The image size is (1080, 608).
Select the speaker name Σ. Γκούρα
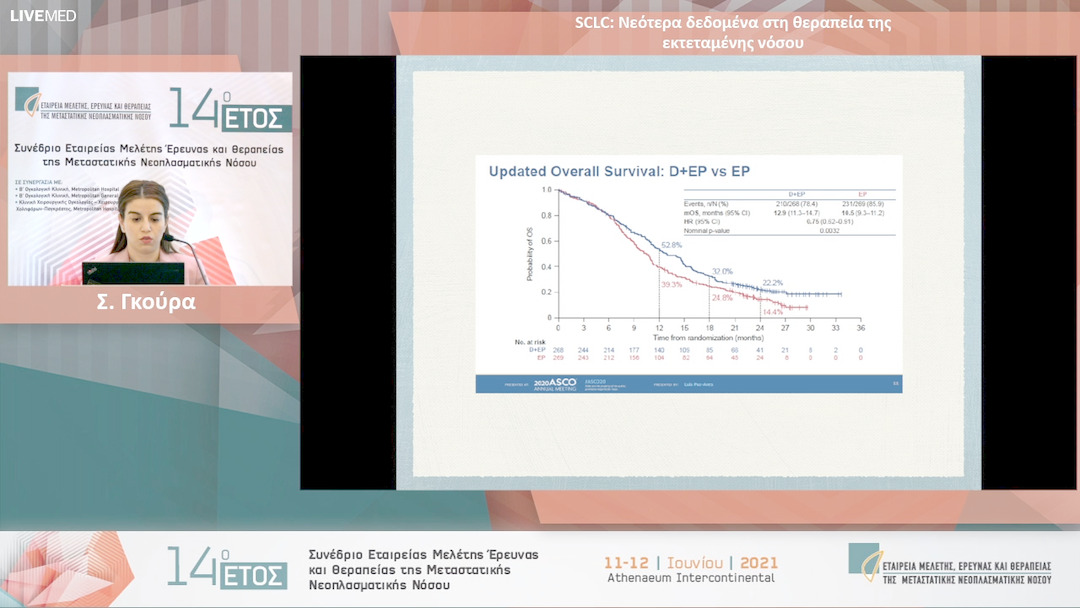point(152,302)
